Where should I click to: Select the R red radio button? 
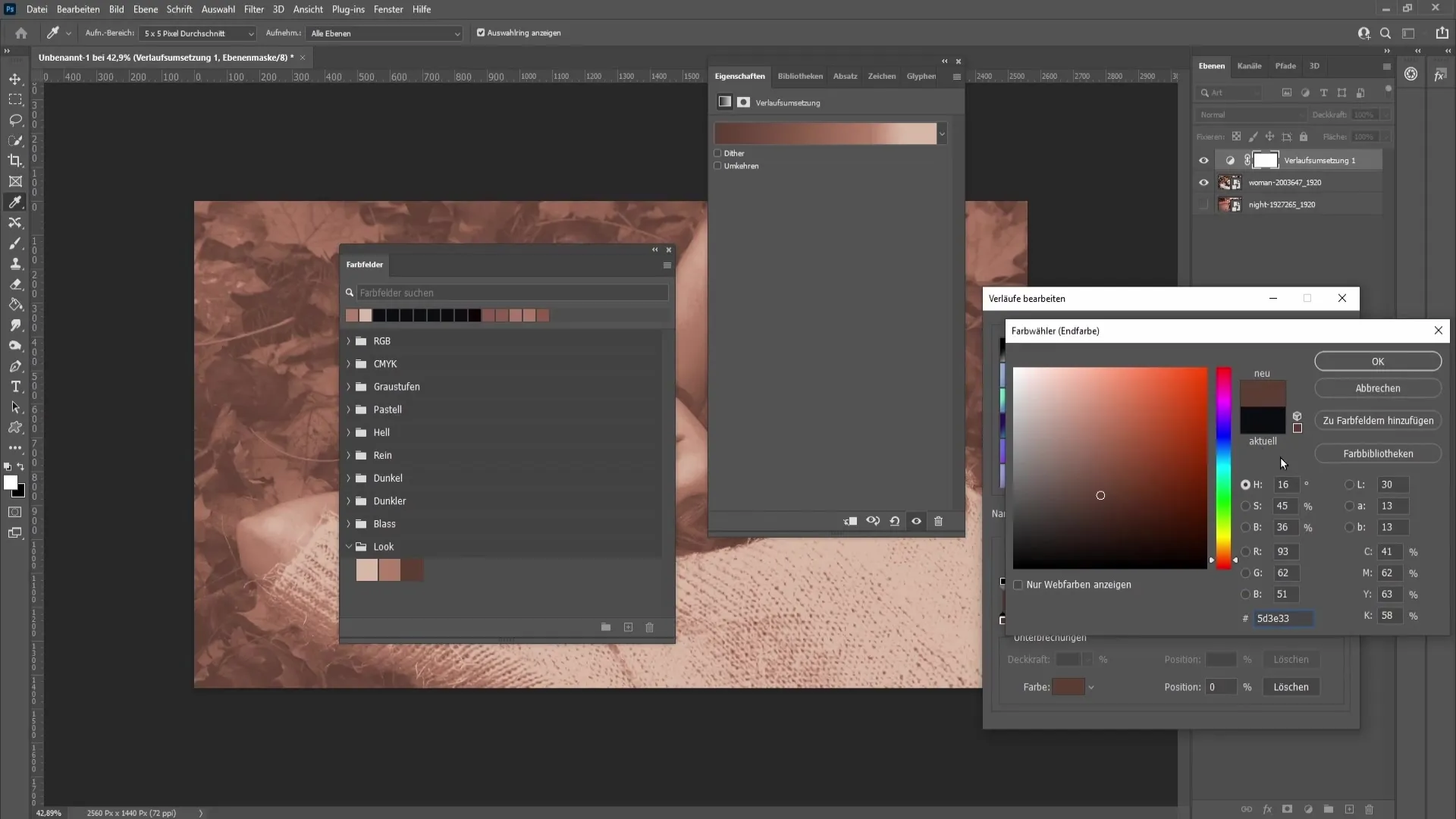[x=1245, y=552]
